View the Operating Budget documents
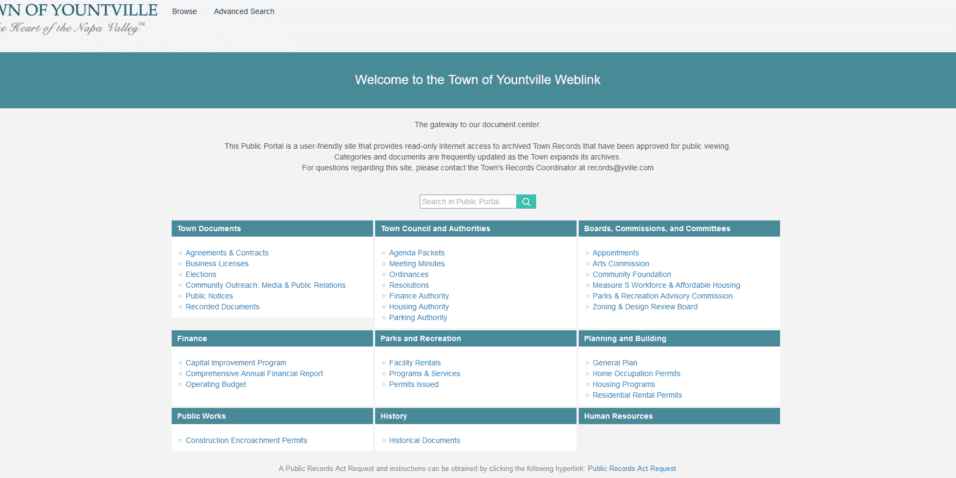Viewport: 956px width, 478px height. tap(215, 385)
